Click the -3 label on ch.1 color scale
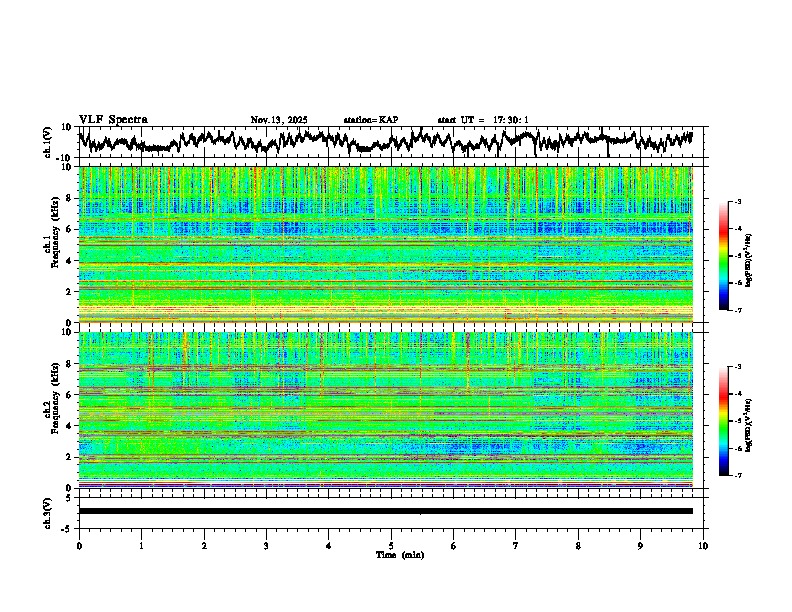The image size is (792, 612). point(737,202)
